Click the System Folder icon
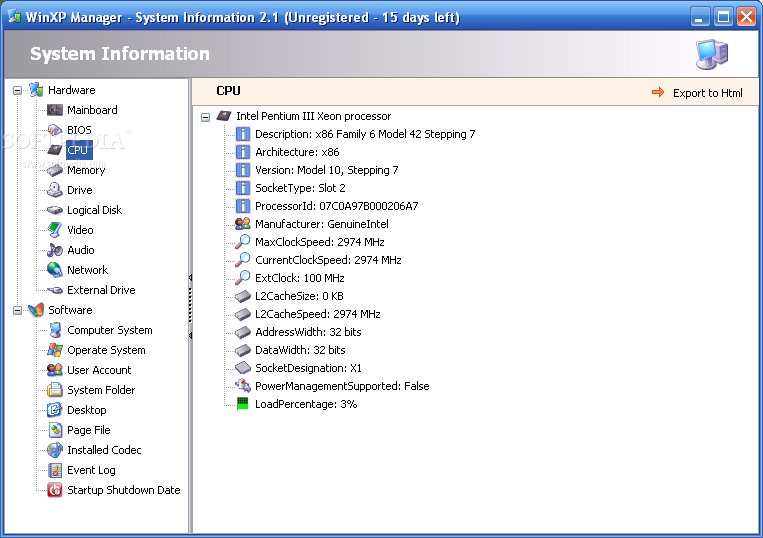This screenshot has height=538, width=763. tap(54, 390)
